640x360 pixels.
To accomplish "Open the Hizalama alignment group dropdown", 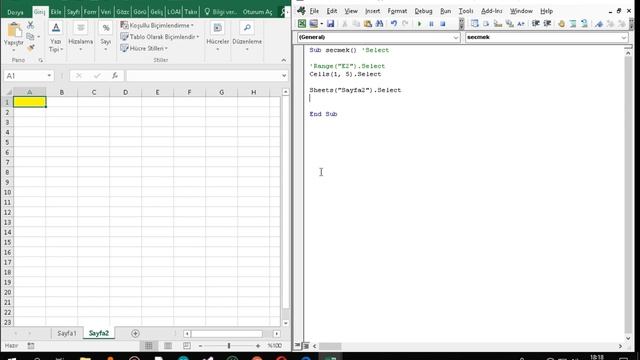I will (80, 38).
